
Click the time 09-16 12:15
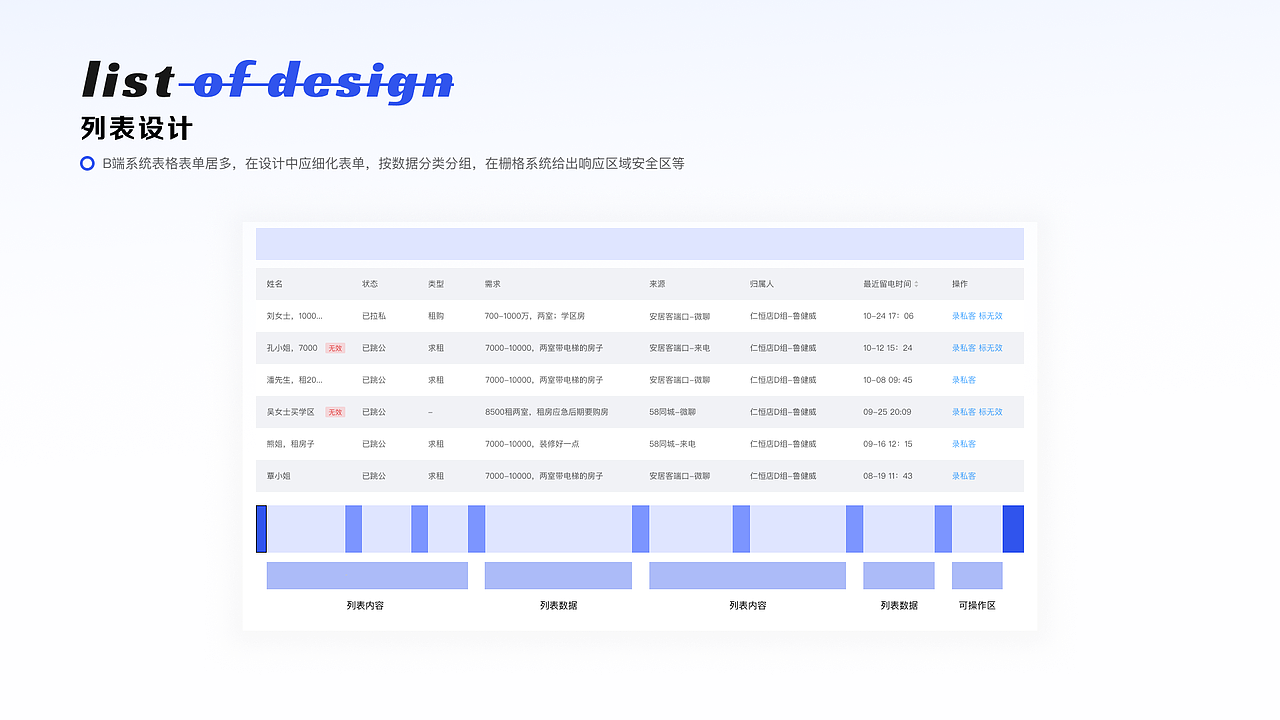coord(888,444)
